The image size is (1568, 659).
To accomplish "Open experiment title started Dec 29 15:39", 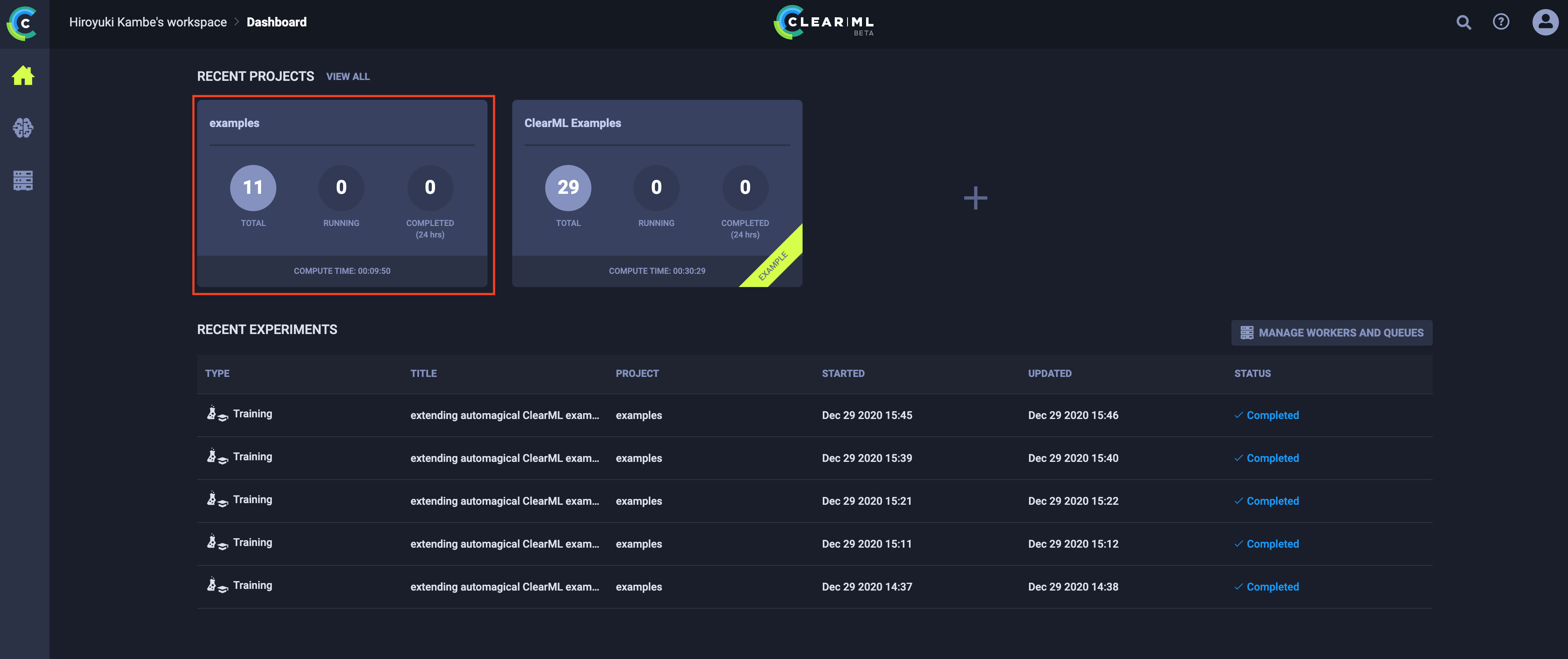I will tap(505, 458).
